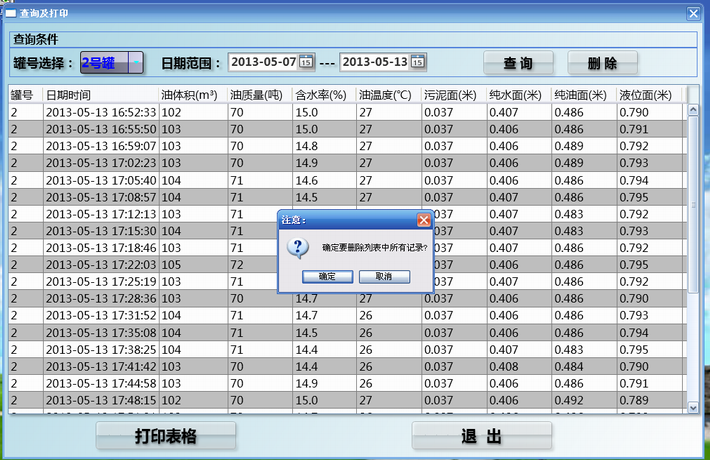The image size is (710, 460).
Task: Click the window icon in 查询及打印 title bar
Action: [x=10, y=12]
